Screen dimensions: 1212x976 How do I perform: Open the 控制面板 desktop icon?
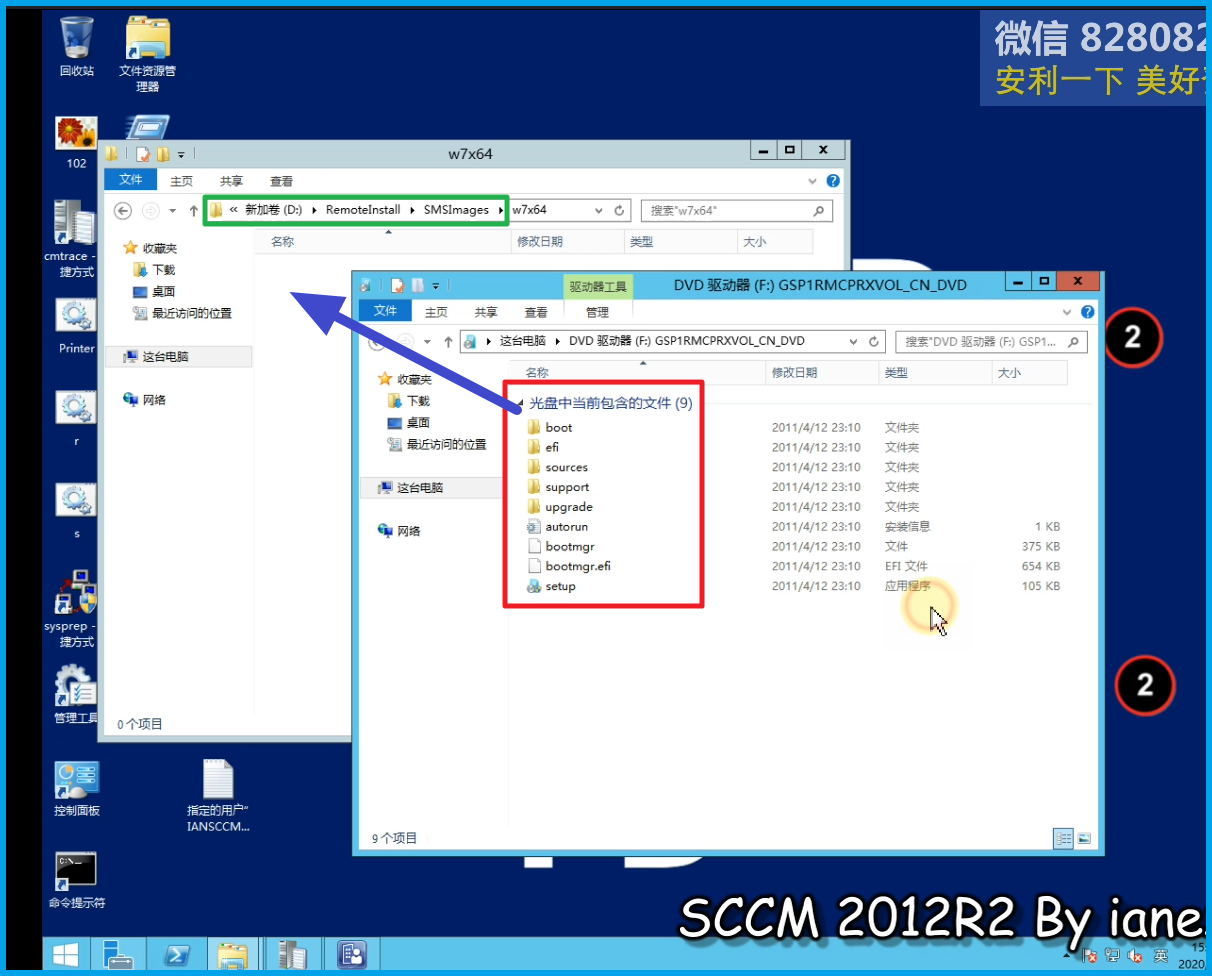tap(77, 788)
